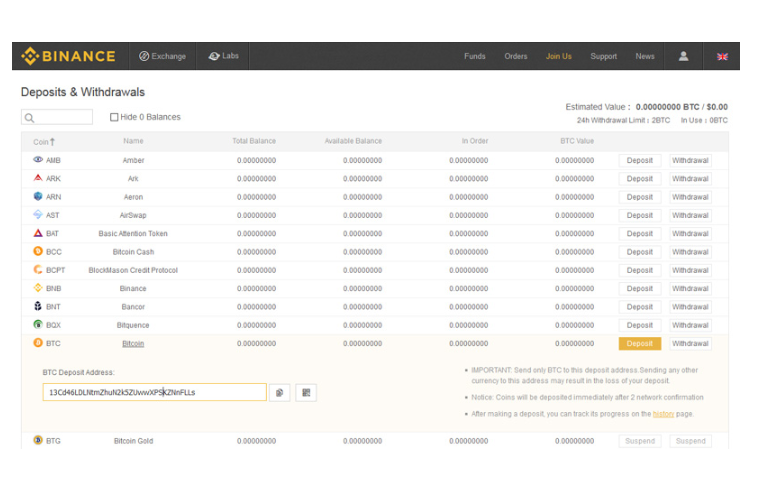The width and height of the screenshot is (761, 486).
Task: Select the AirSwap name
Action: click(x=133, y=216)
